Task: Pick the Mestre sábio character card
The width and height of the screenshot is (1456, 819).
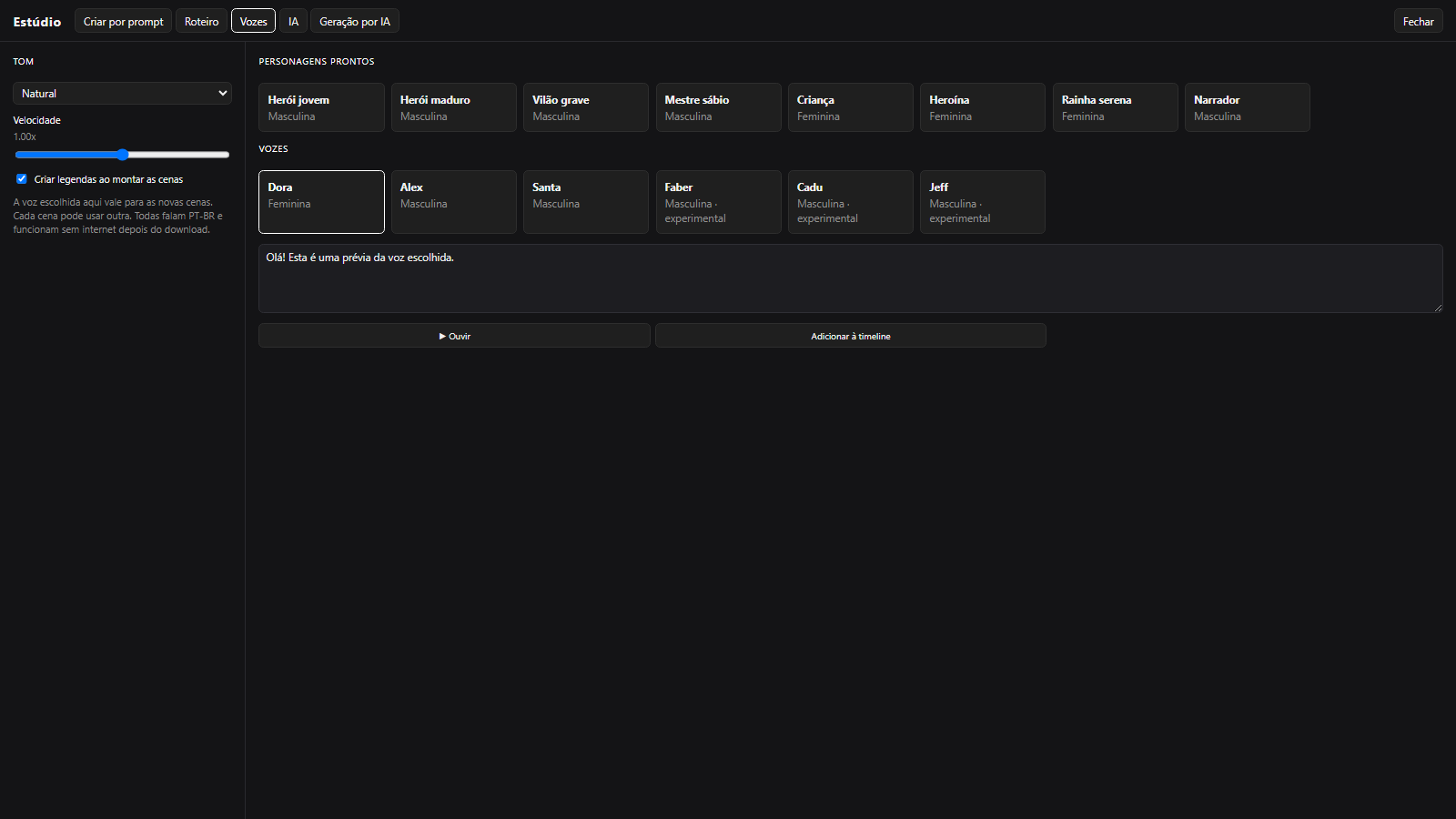Action: coord(718,107)
